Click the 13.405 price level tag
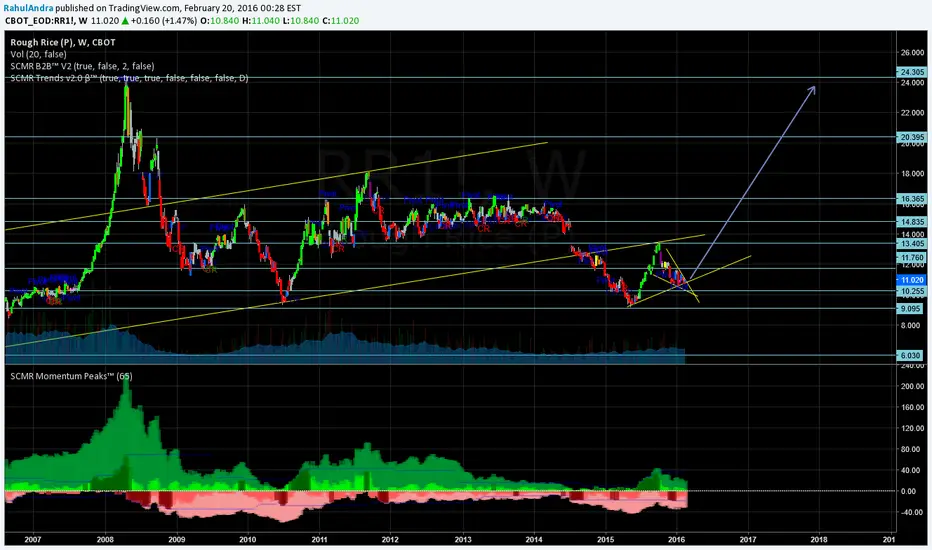 point(912,244)
